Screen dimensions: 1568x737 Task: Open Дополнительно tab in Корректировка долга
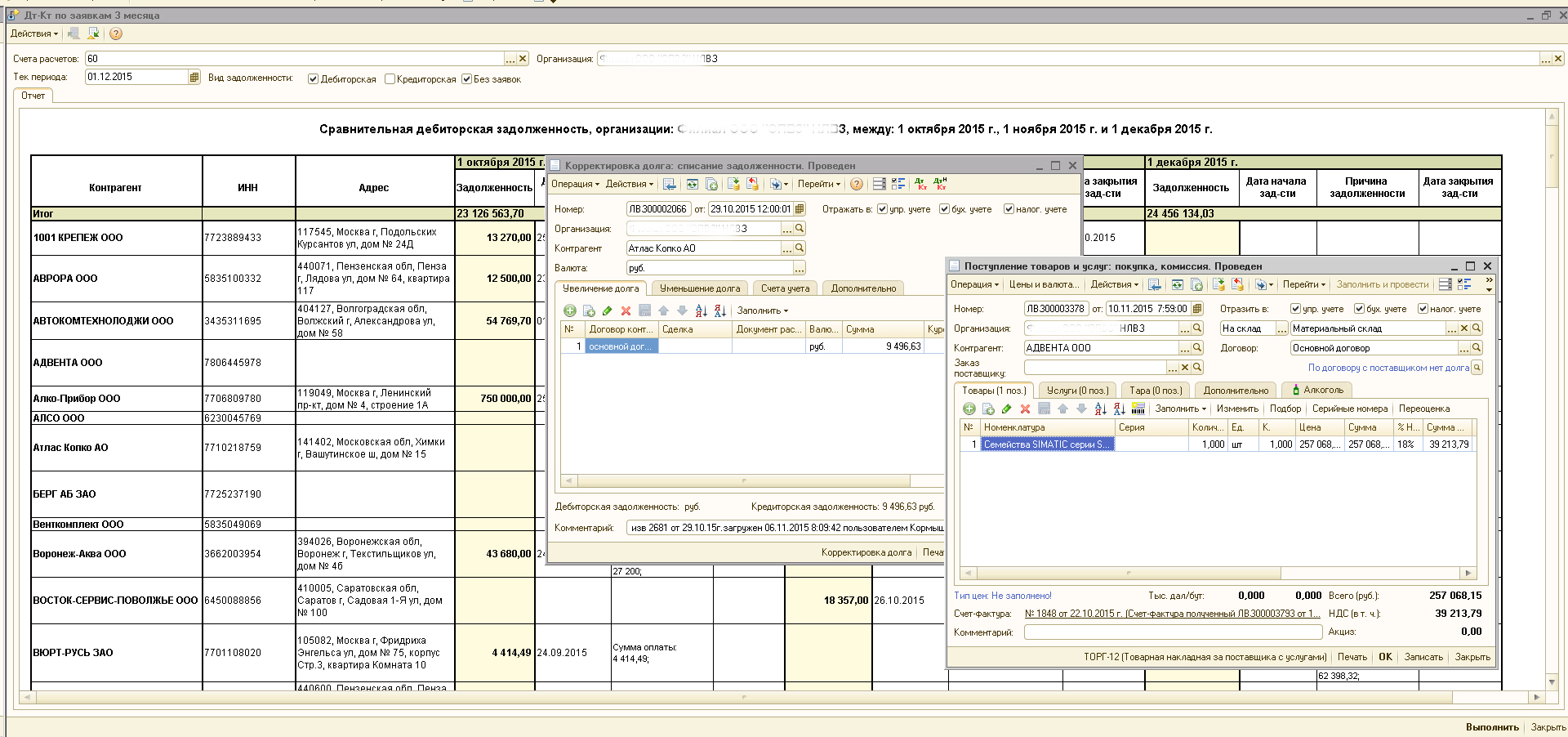pyautogui.click(x=863, y=288)
